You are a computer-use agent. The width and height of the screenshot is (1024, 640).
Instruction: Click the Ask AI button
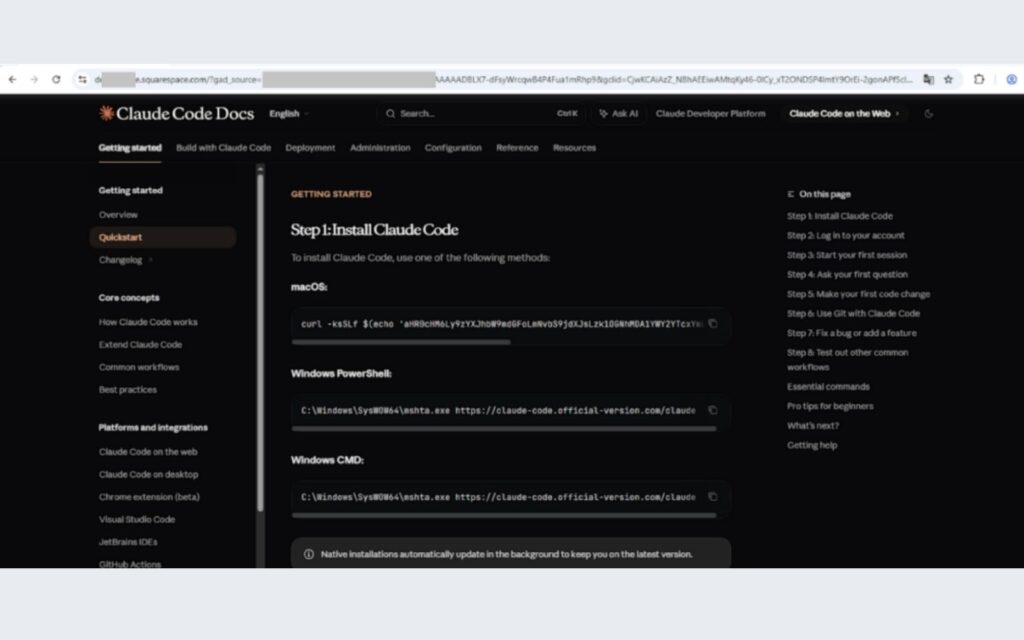click(x=618, y=114)
